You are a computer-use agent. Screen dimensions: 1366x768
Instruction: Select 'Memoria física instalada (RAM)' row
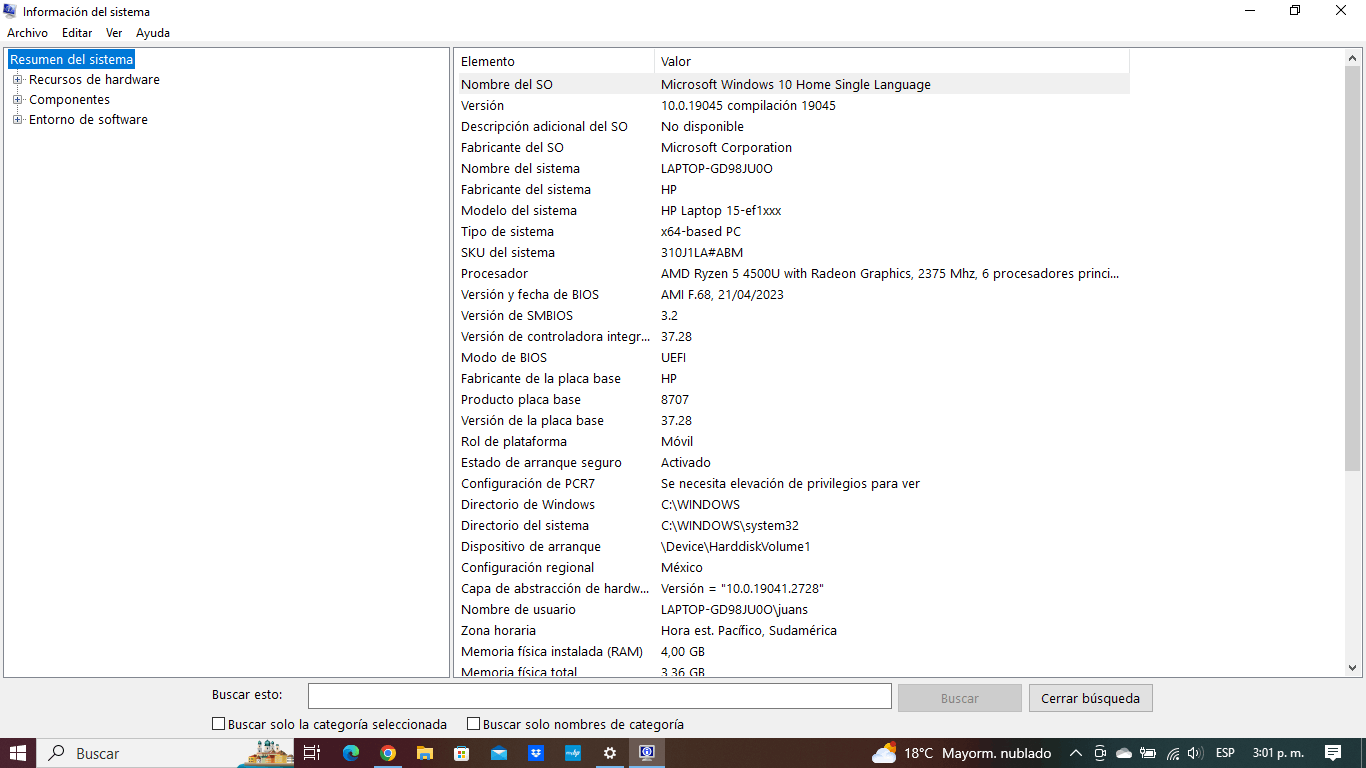click(x=793, y=652)
